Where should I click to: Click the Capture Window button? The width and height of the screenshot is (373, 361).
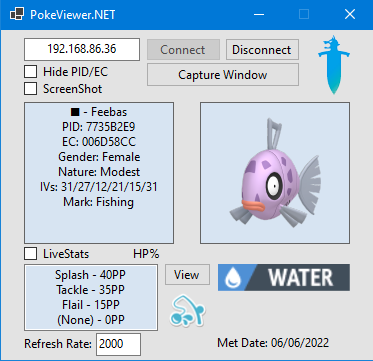223,75
